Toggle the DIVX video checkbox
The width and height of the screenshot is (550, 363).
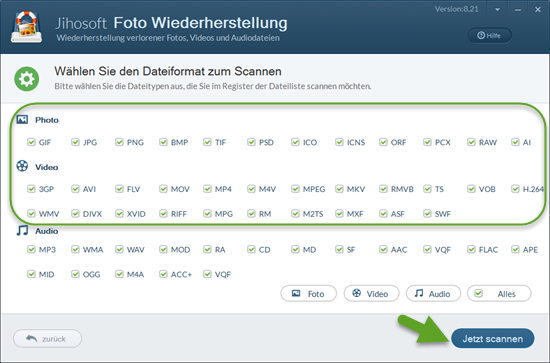pos(75,214)
